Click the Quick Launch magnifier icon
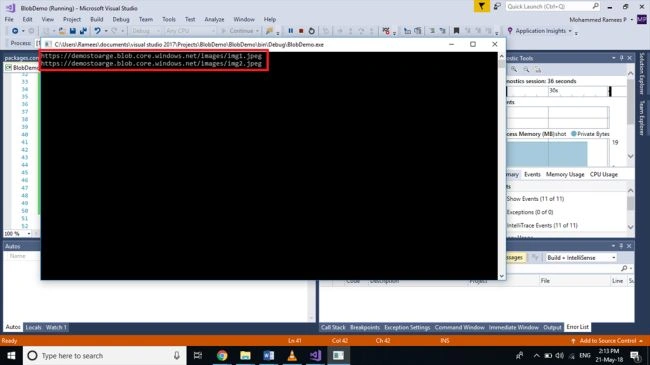650x365 pixels. click(x=595, y=6)
